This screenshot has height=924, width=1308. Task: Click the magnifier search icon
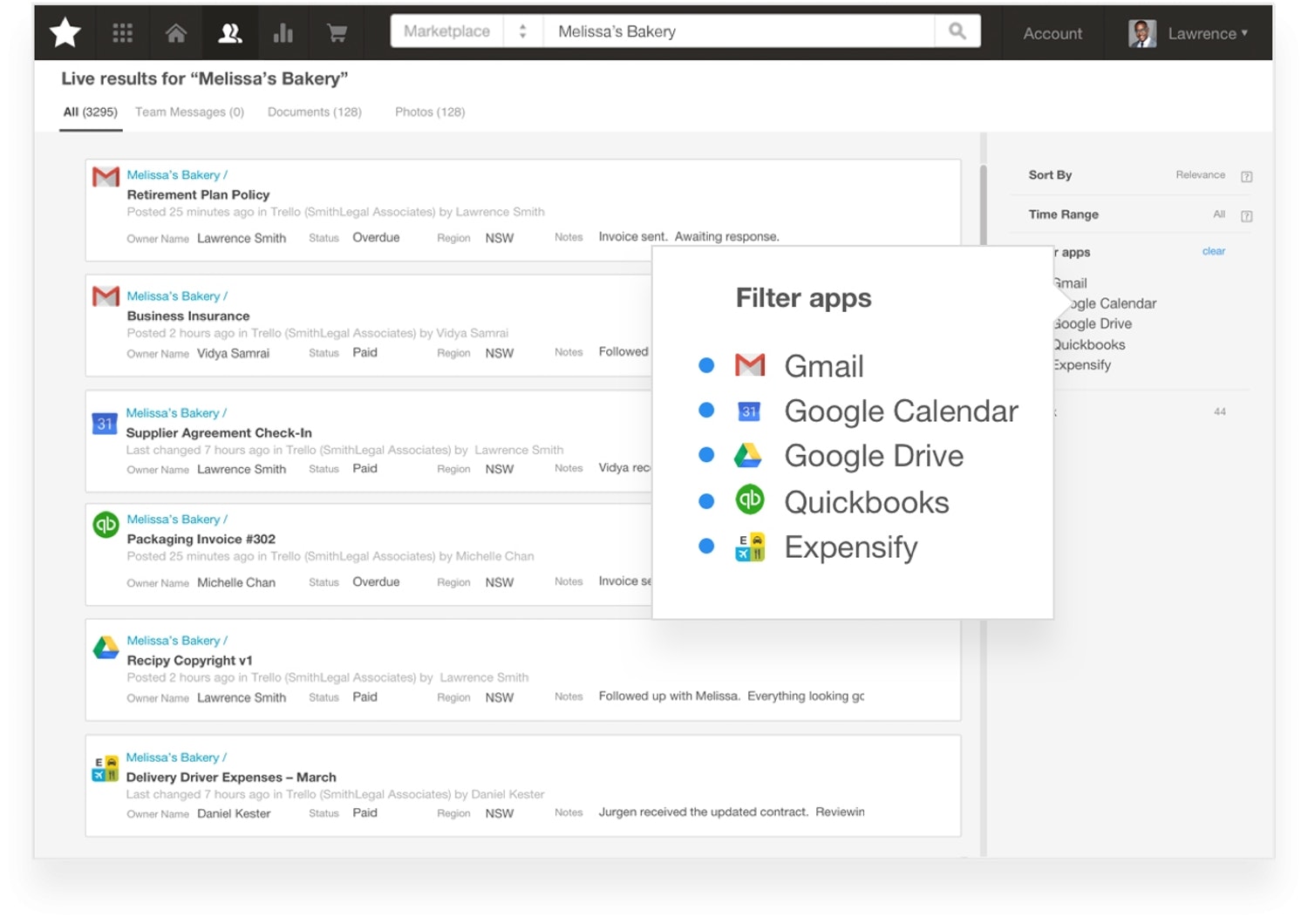pos(957,31)
